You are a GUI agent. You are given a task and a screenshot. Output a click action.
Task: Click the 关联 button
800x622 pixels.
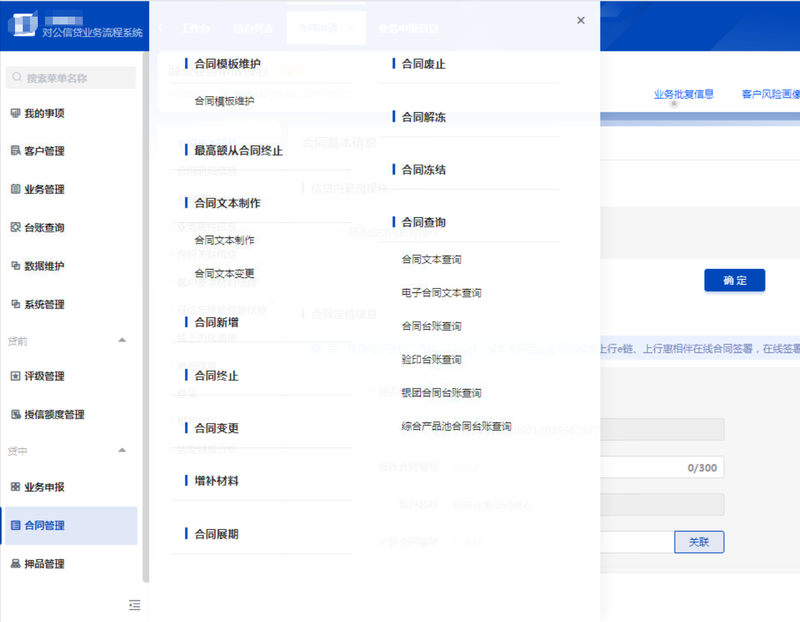pyautogui.click(x=699, y=542)
